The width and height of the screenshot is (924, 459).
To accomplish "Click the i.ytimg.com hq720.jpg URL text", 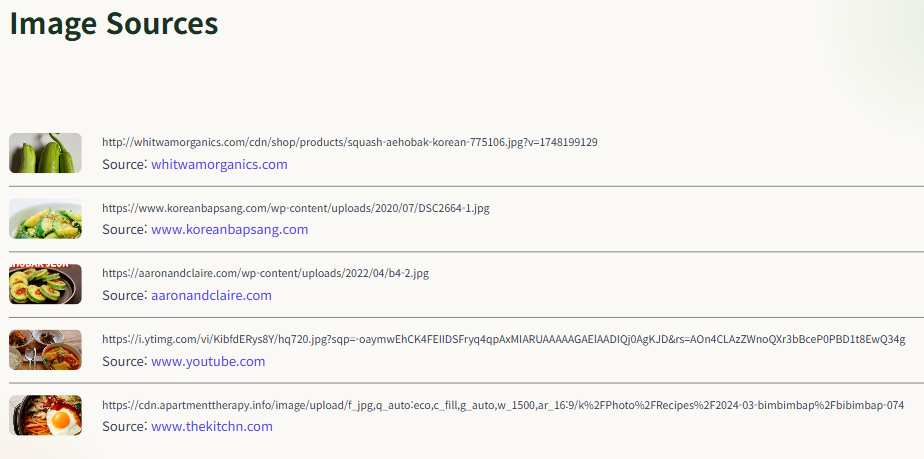I will 504,340.
